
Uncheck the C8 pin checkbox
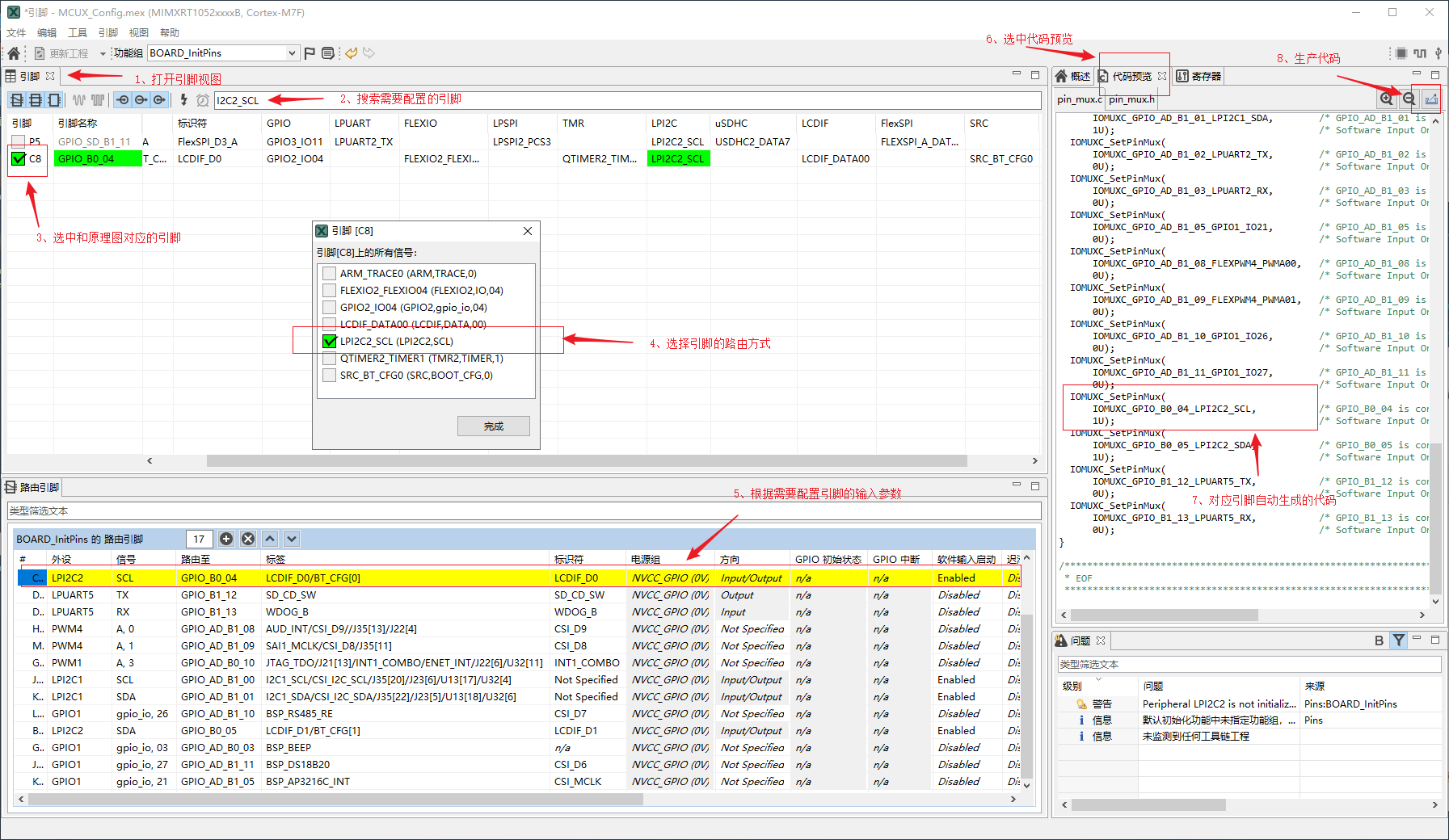19,159
